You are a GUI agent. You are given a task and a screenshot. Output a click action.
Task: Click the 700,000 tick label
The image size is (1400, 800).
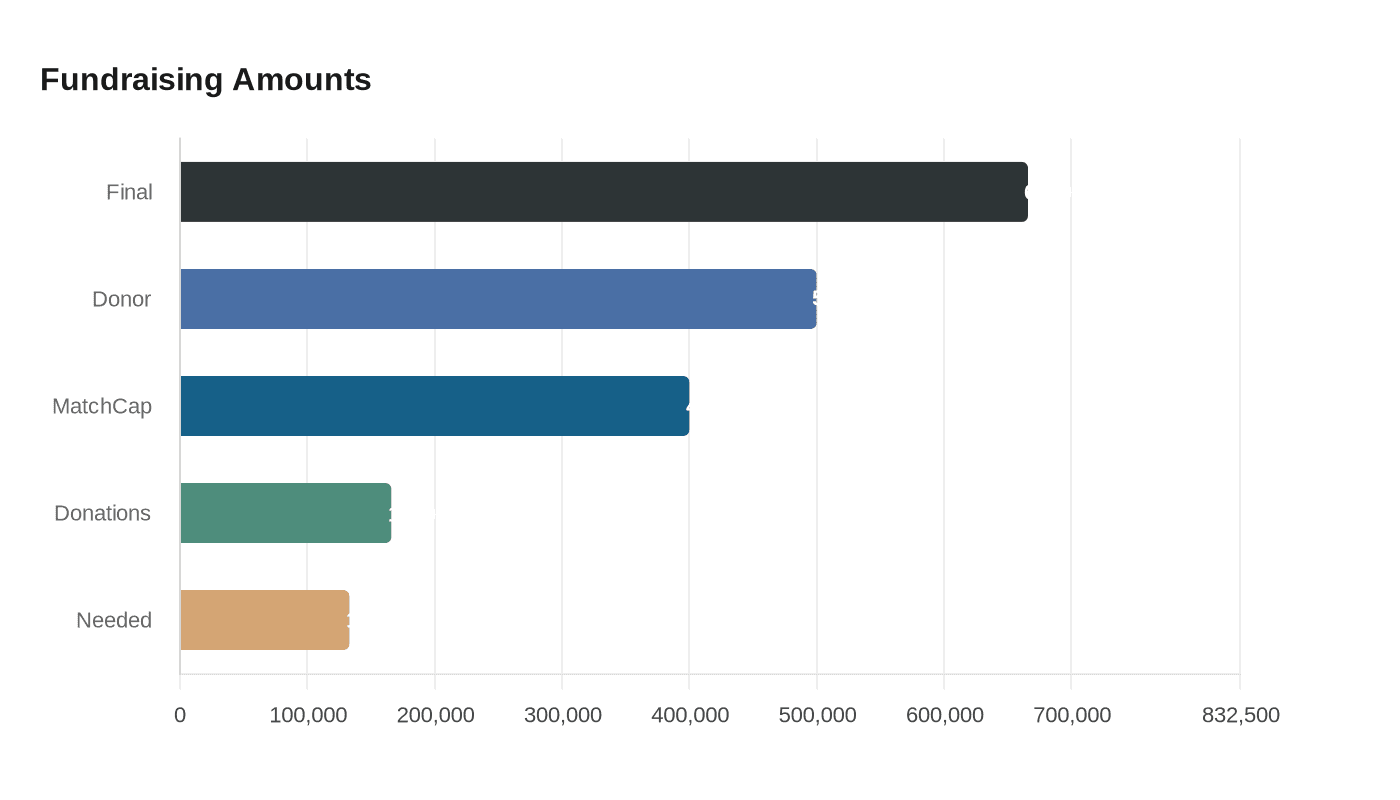(1075, 715)
